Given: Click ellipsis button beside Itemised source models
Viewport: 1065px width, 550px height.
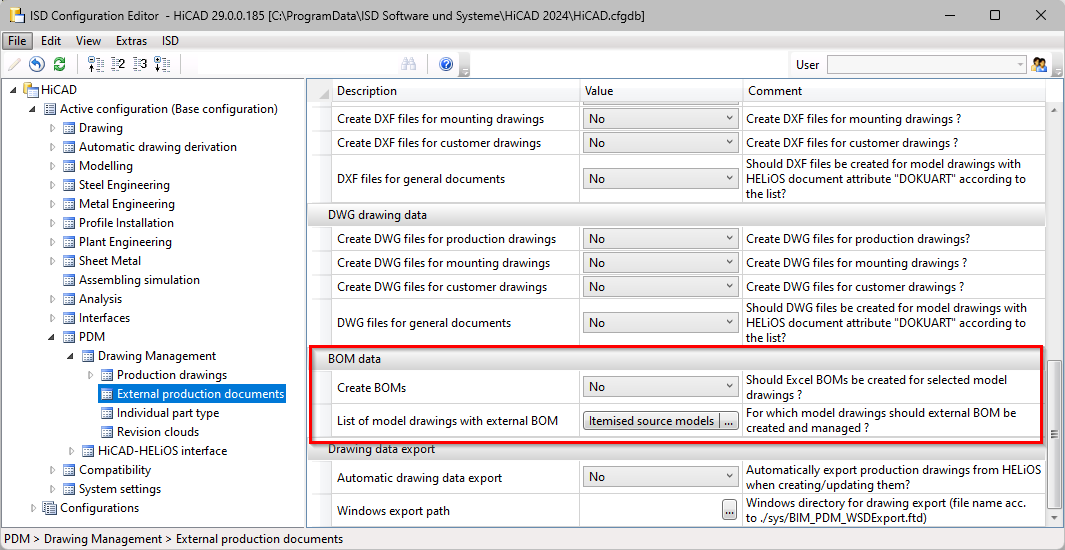Looking at the screenshot, I should [x=729, y=421].
